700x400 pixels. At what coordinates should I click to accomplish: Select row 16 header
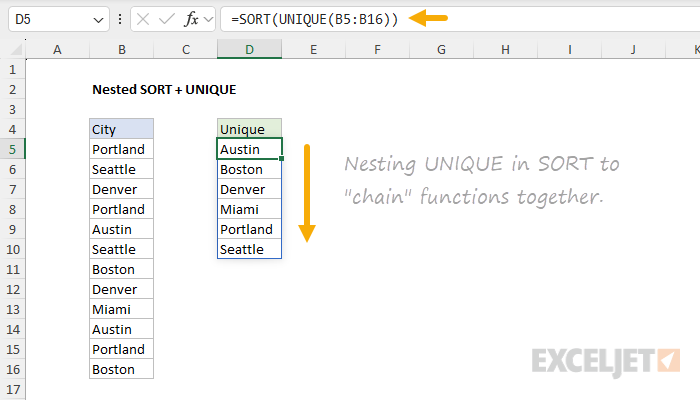coord(12,370)
